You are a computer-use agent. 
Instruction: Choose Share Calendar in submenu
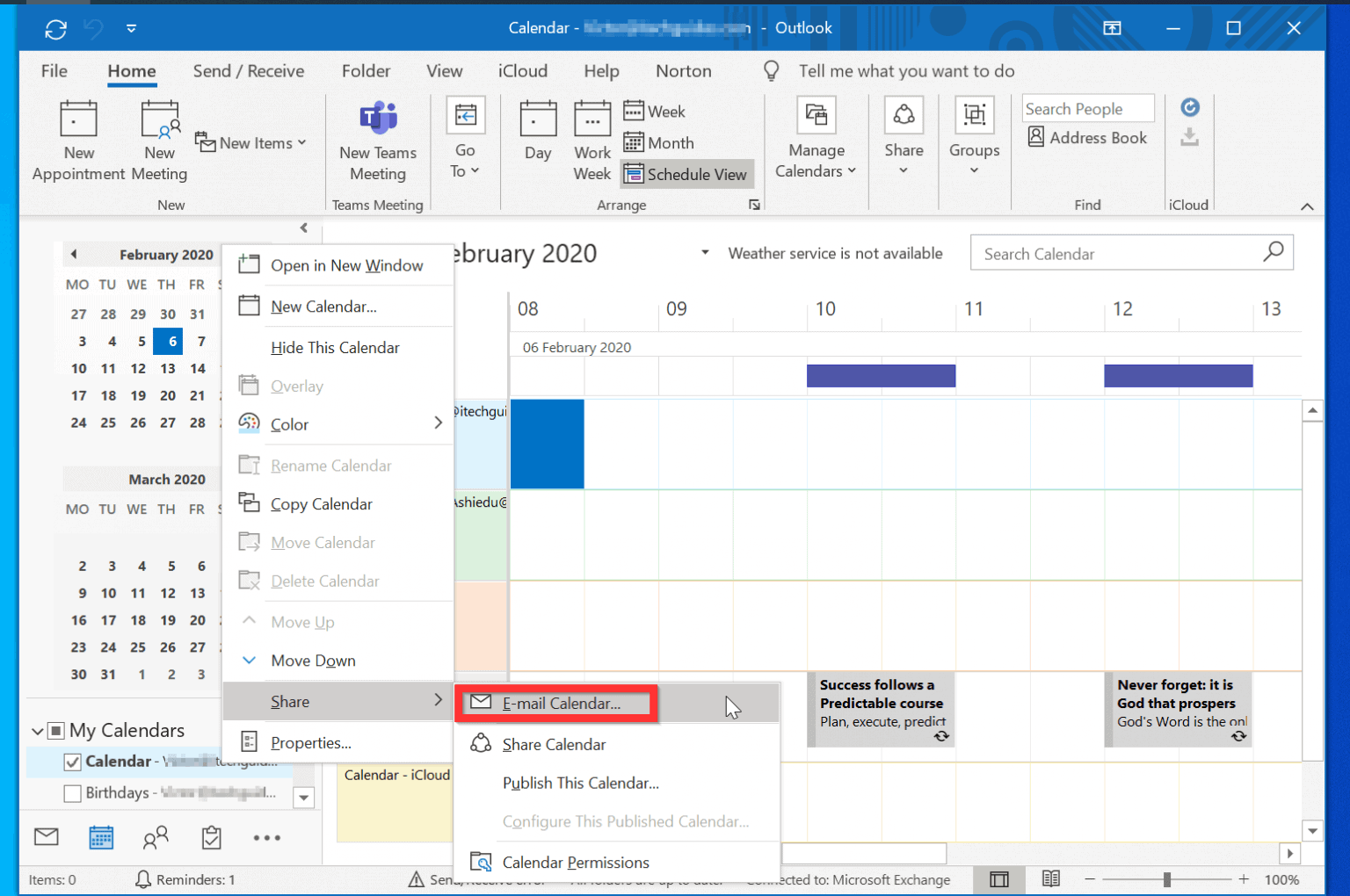pyautogui.click(x=617, y=745)
